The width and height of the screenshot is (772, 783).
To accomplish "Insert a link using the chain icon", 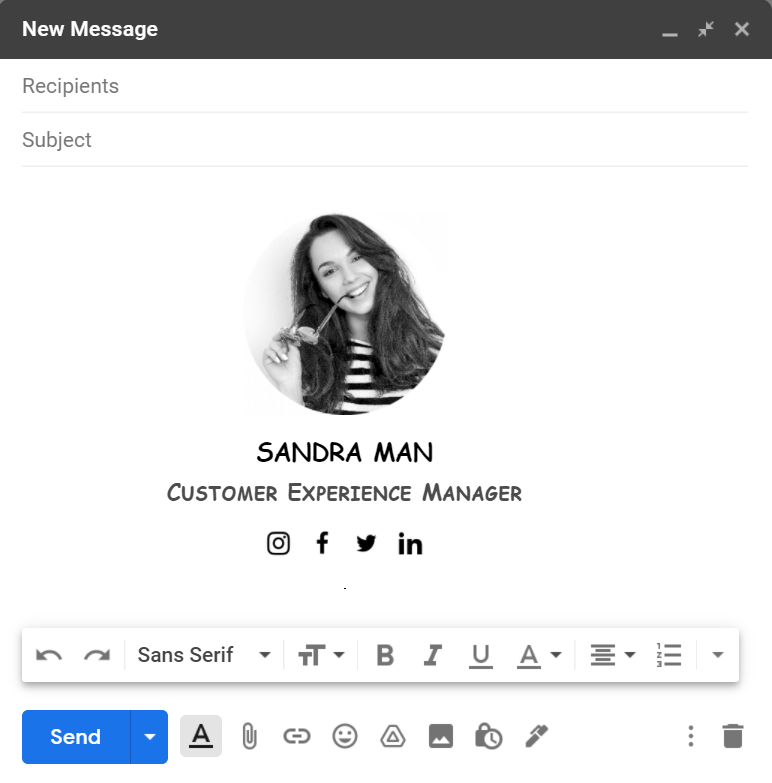I will (x=296, y=737).
